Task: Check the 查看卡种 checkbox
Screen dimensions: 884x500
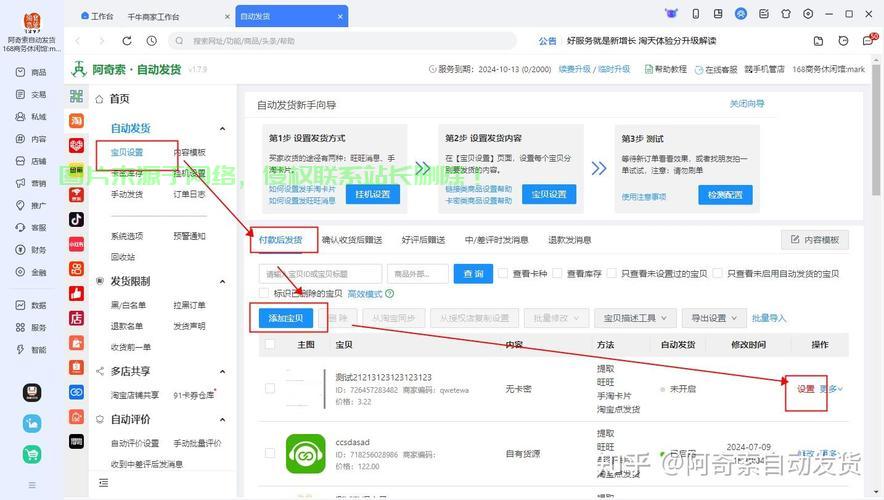Action: click(x=503, y=273)
